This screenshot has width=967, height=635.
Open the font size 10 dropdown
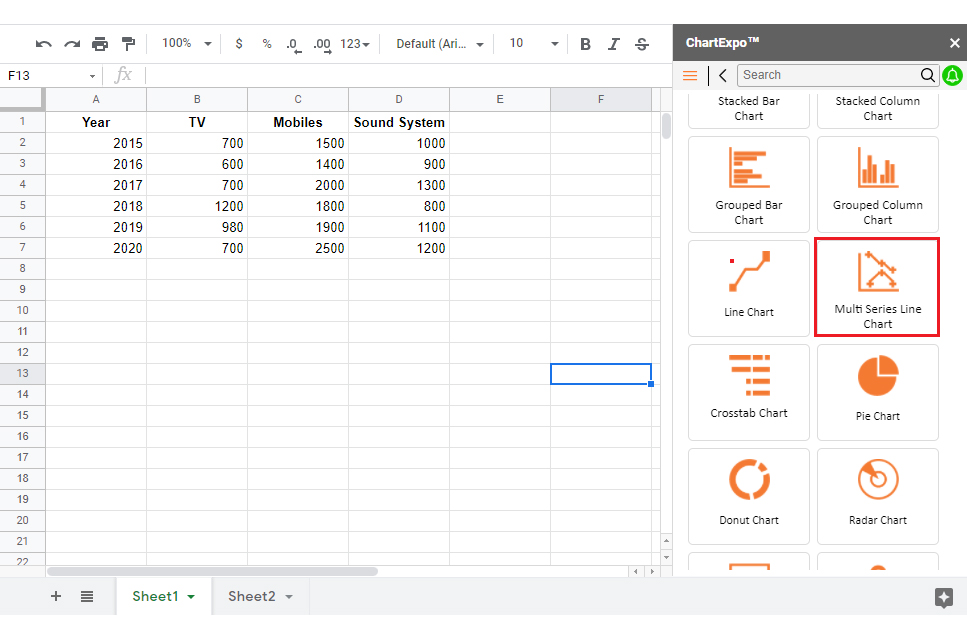point(533,44)
